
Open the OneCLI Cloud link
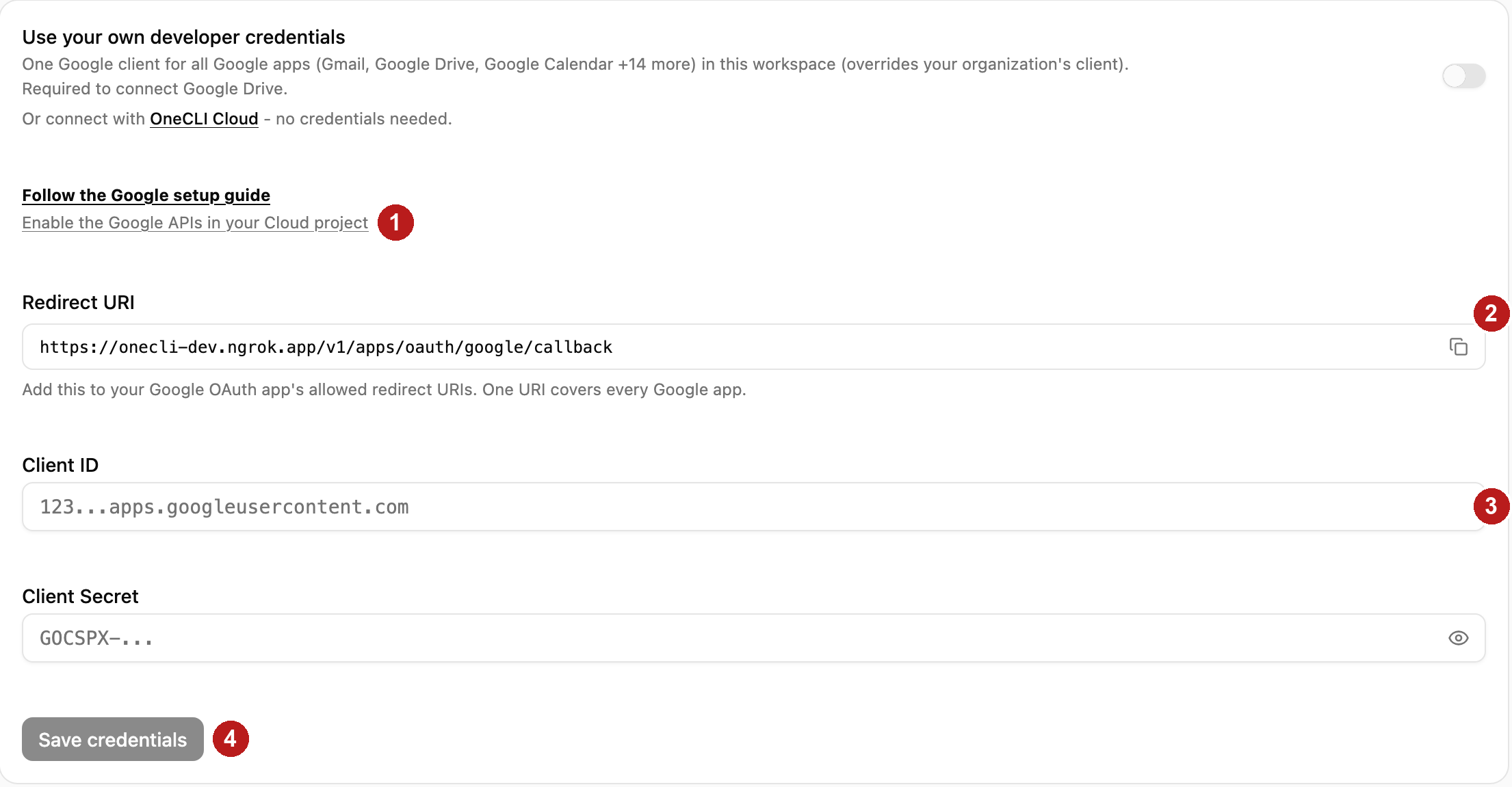coord(204,119)
